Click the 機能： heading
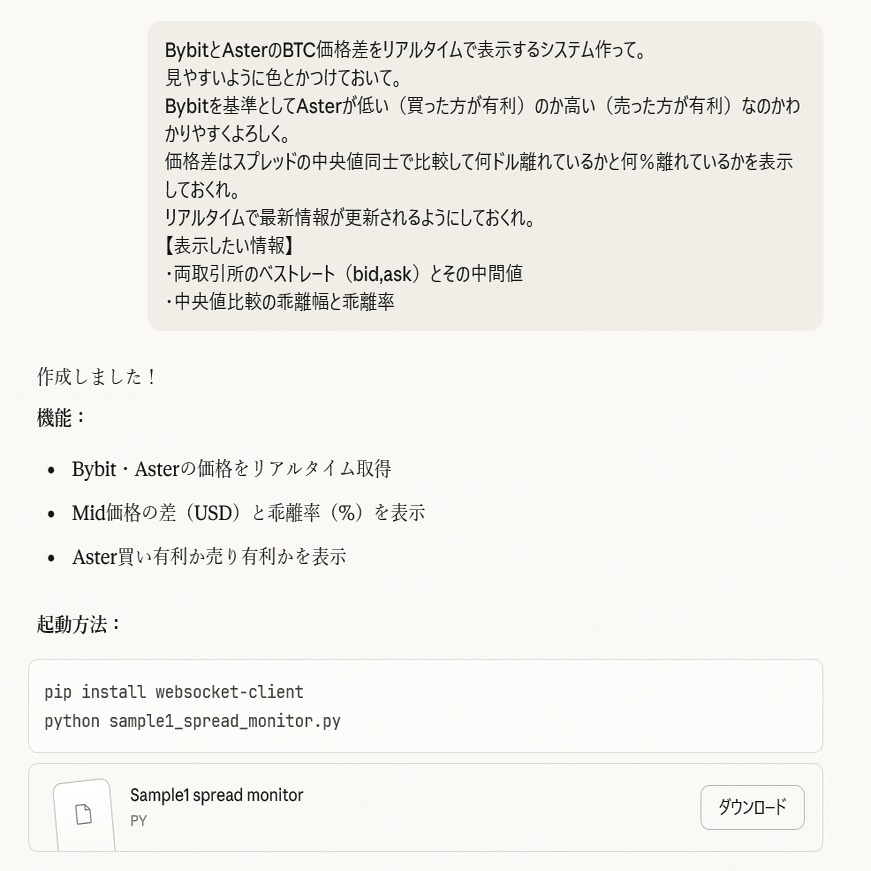871x871 pixels. pos(62,418)
